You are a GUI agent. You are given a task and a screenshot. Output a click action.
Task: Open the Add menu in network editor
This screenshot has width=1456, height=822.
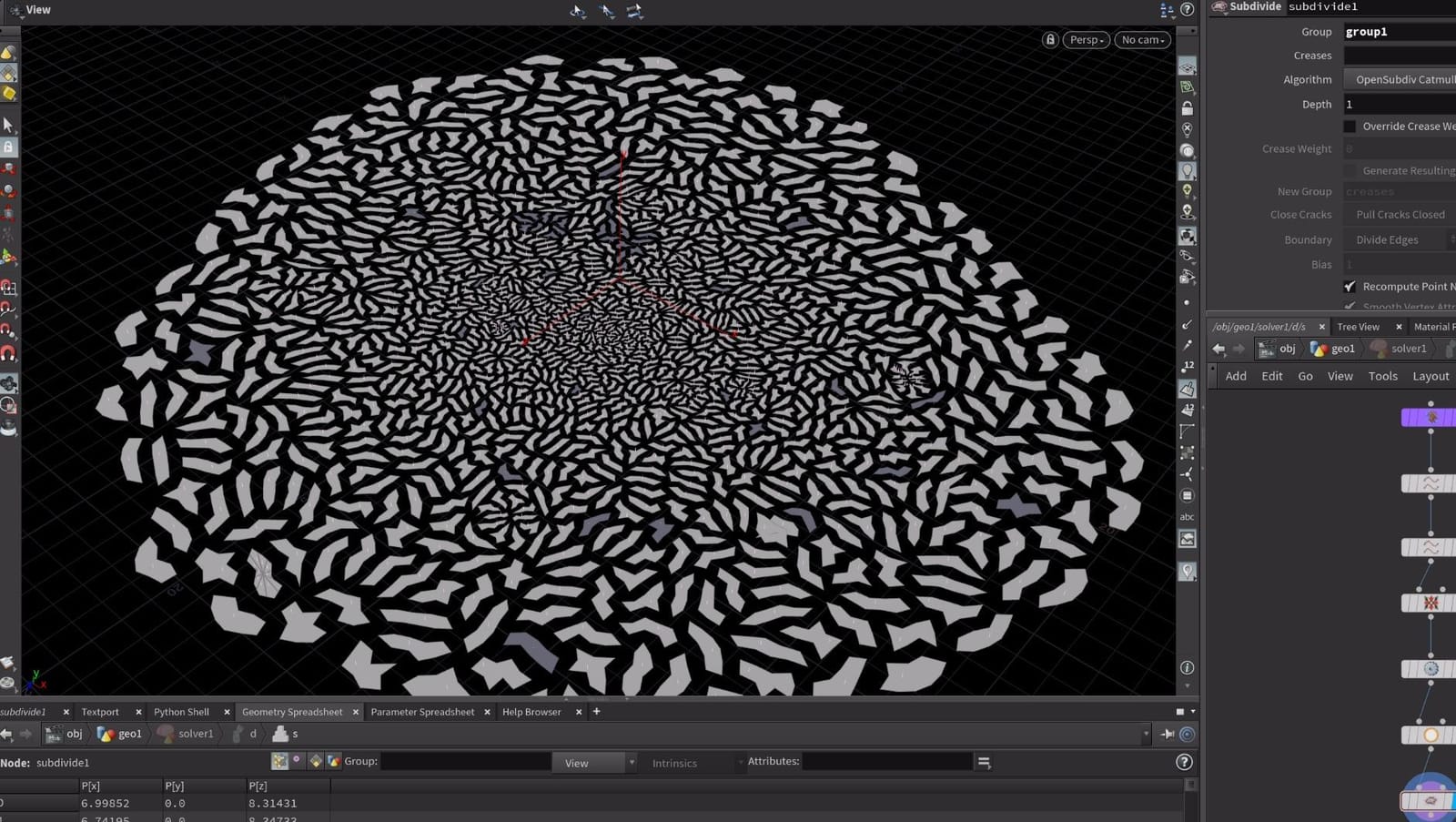[x=1236, y=376]
